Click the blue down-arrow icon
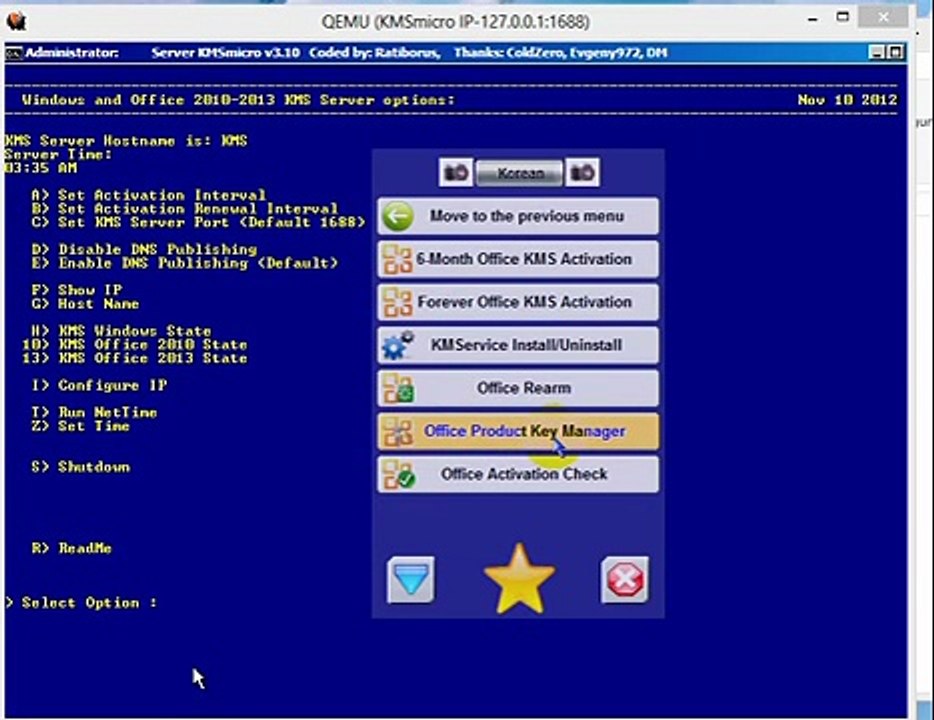The width and height of the screenshot is (934, 720). (x=411, y=579)
